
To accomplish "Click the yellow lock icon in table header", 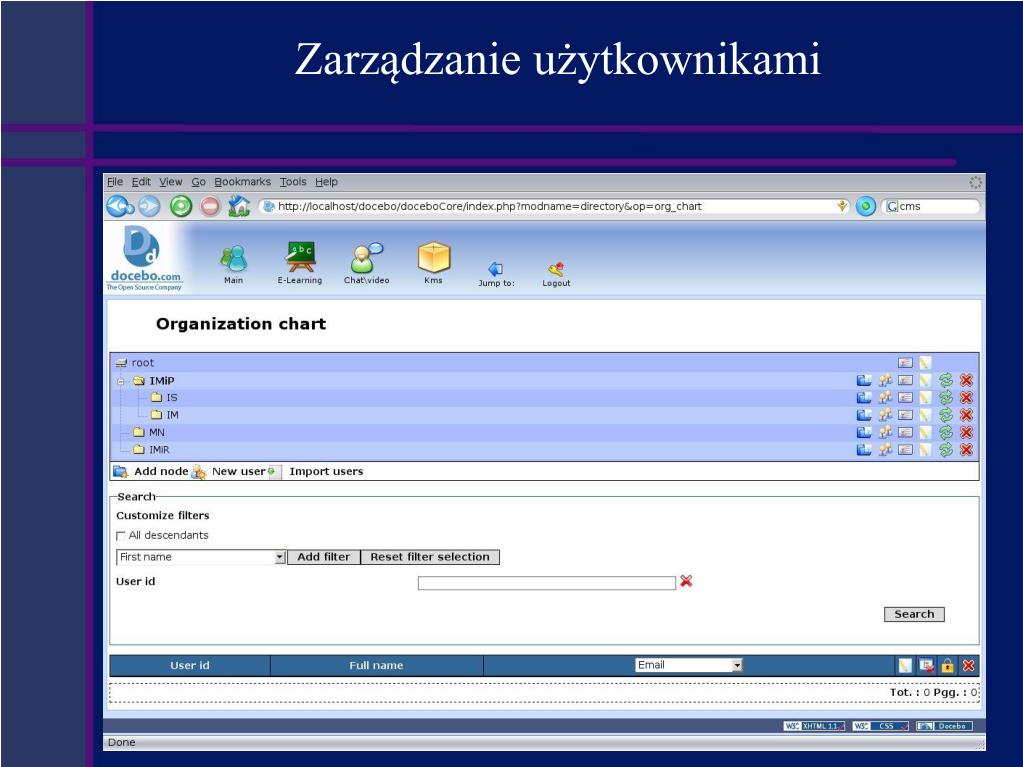I will (947, 665).
